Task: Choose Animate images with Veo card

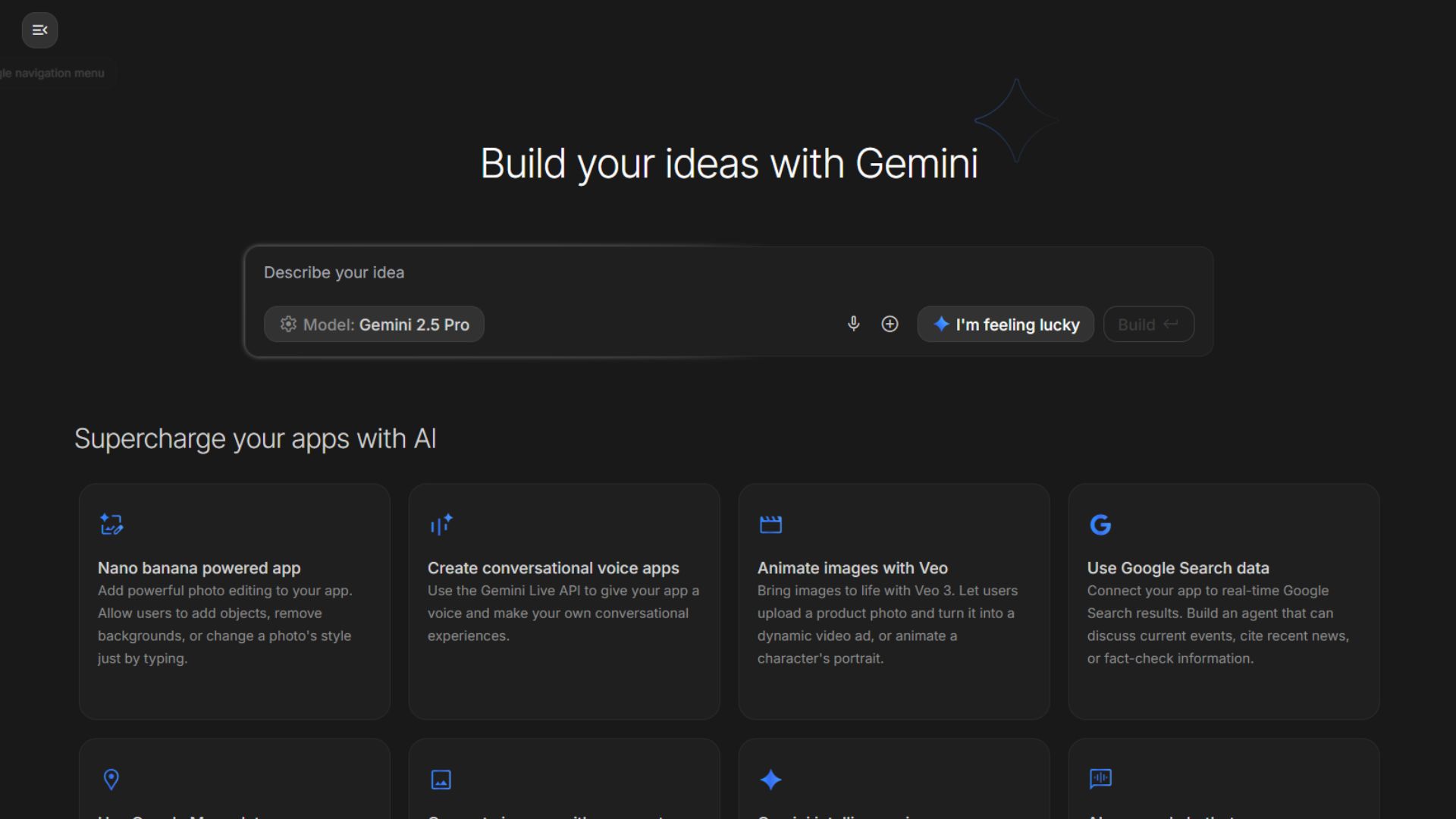Action: [x=852, y=568]
